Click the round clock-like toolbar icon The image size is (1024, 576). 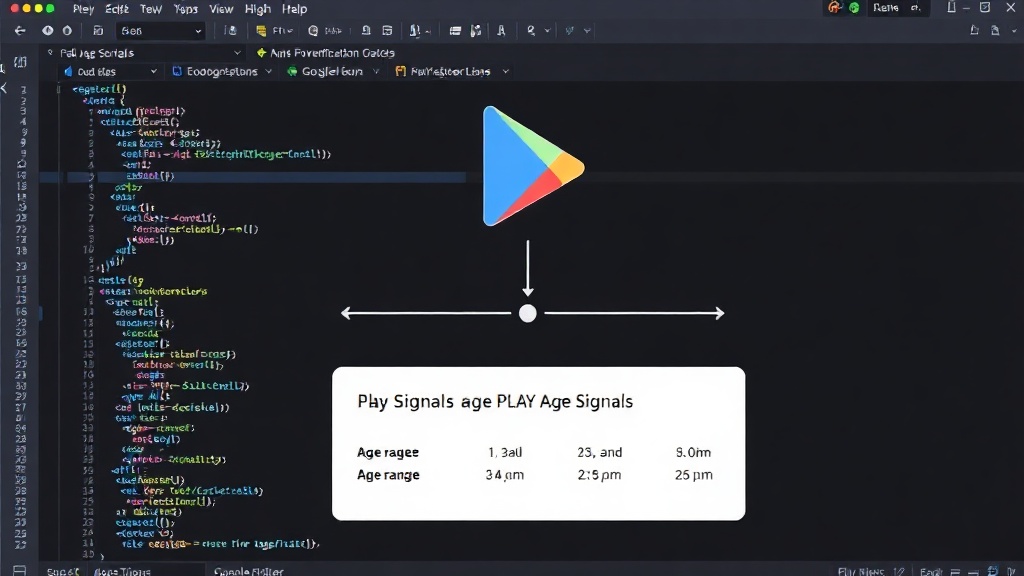pyautogui.click(x=313, y=31)
